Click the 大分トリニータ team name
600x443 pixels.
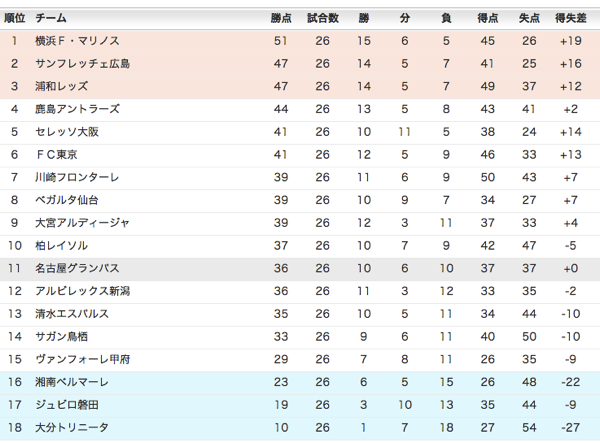click(72, 428)
